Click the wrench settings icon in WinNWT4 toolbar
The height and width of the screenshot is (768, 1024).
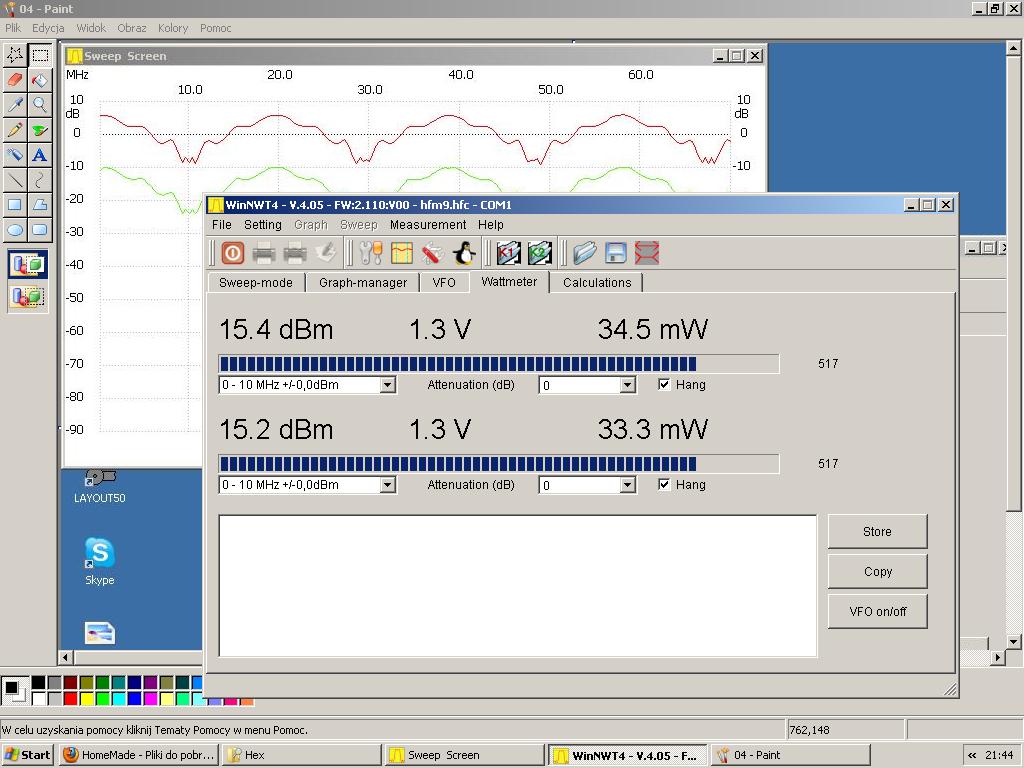[x=370, y=253]
